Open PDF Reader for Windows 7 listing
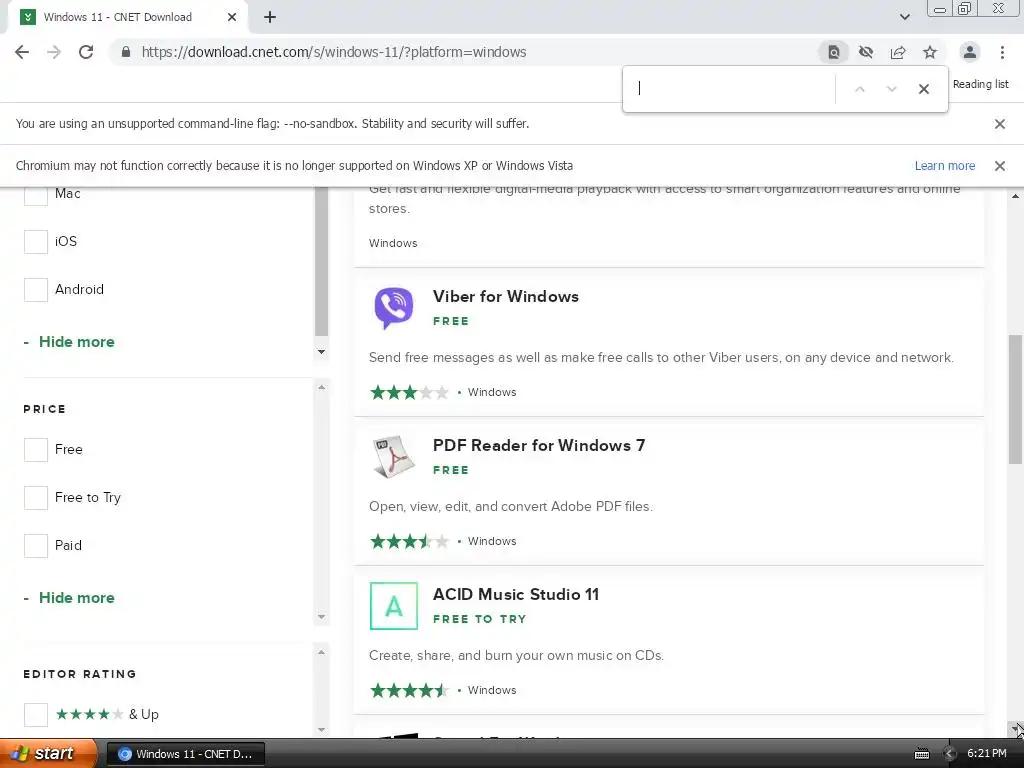This screenshot has height=768, width=1024. (539, 445)
